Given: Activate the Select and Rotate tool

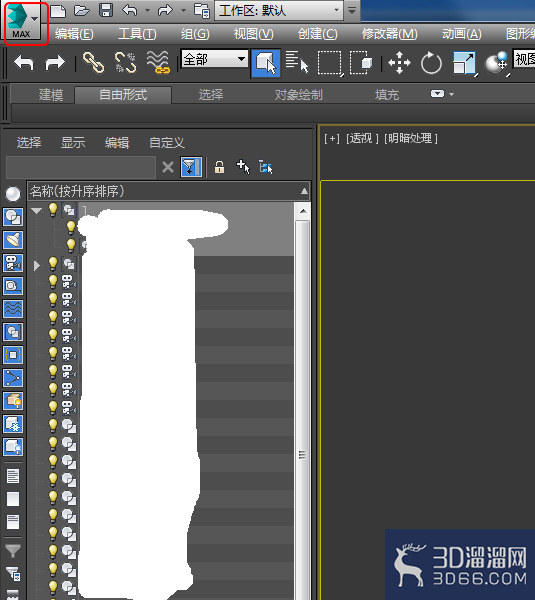Looking at the screenshot, I should coord(431,63).
